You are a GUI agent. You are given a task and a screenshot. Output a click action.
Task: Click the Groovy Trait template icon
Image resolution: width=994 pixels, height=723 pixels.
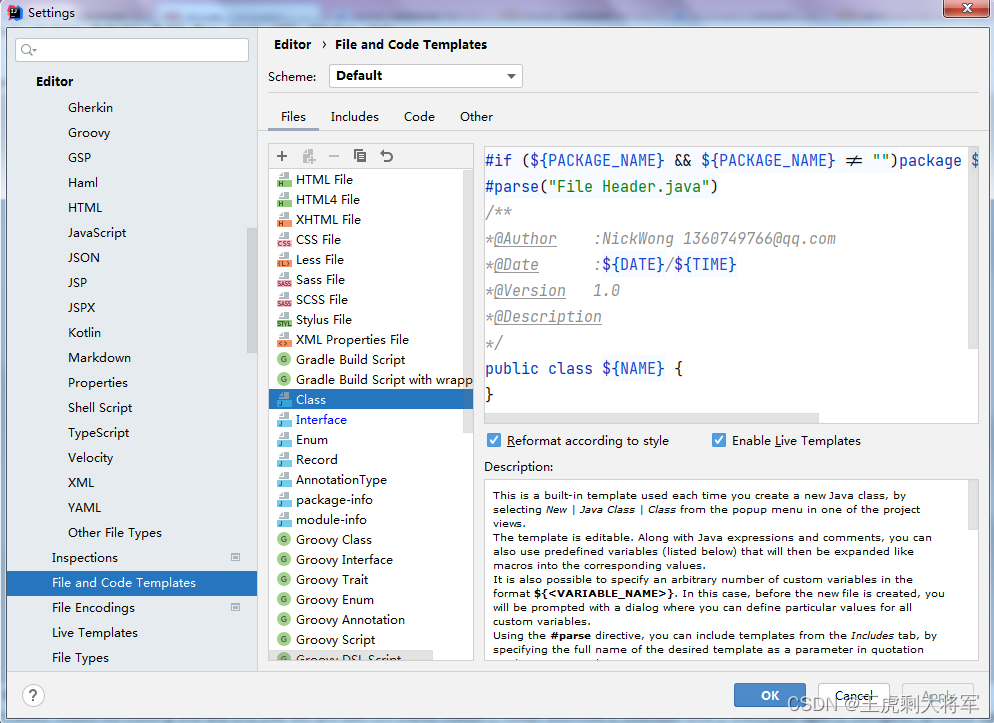pyautogui.click(x=284, y=579)
